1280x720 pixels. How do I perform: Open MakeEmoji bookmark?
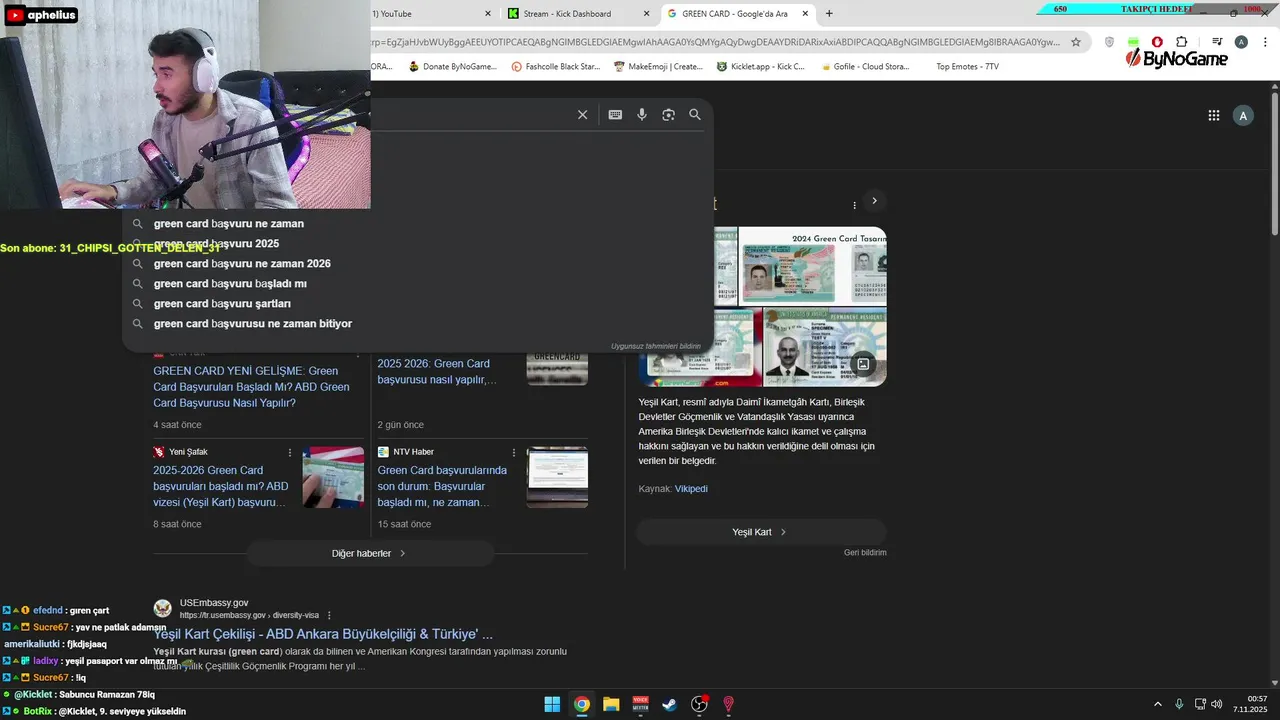pos(658,67)
